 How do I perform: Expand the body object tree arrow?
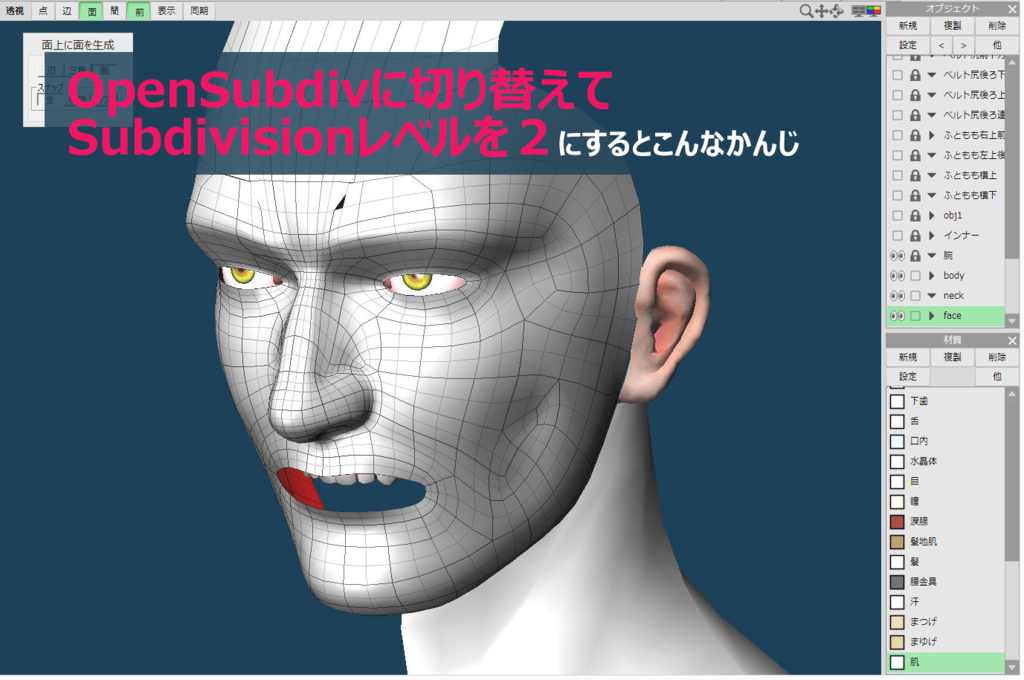point(932,276)
